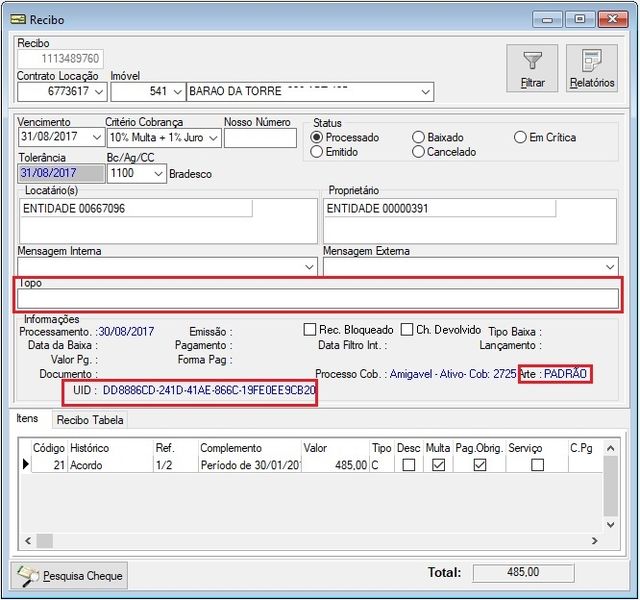
Task: Tick the Ch. Devolvido checkbox
Action: (407, 329)
